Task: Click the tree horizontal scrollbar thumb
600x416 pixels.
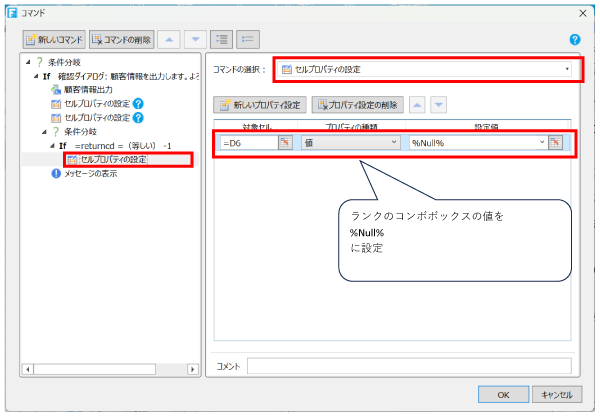Action: click(95, 369)
